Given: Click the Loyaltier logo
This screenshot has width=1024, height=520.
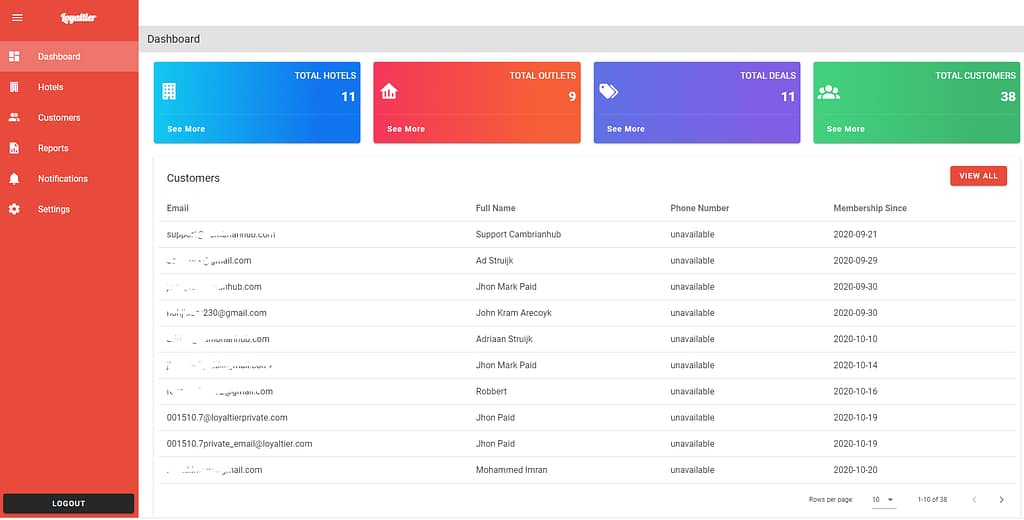Looking at the screenshot, I should tap(78, 18).
